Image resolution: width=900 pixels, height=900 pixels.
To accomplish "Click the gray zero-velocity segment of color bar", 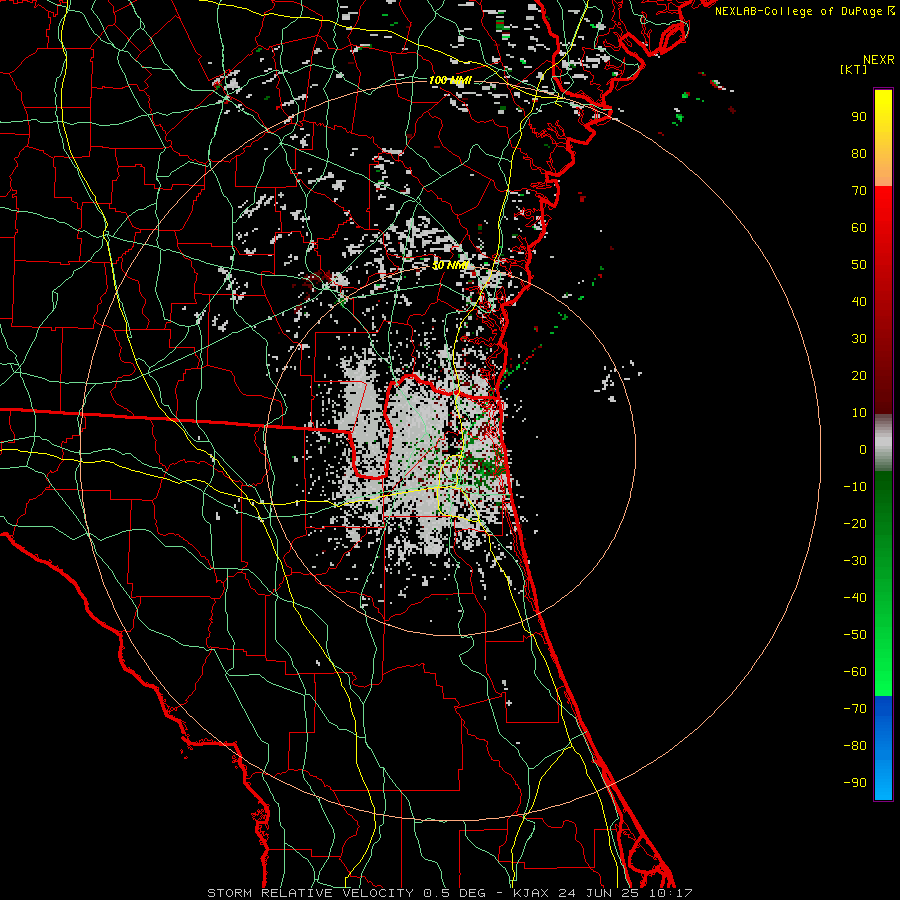I will click(x=883, y=443).
